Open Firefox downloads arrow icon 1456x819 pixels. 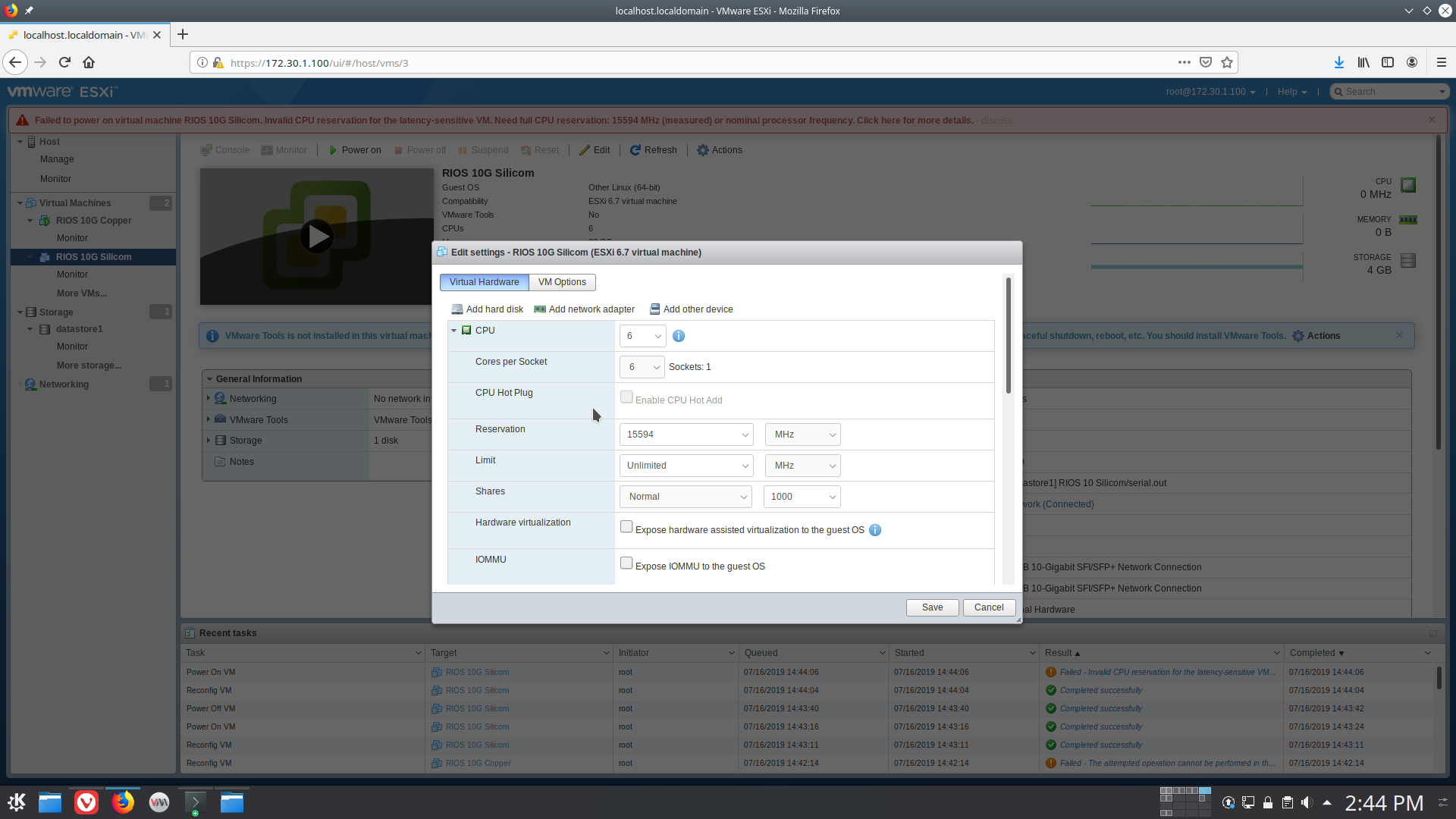point(1339,62)
